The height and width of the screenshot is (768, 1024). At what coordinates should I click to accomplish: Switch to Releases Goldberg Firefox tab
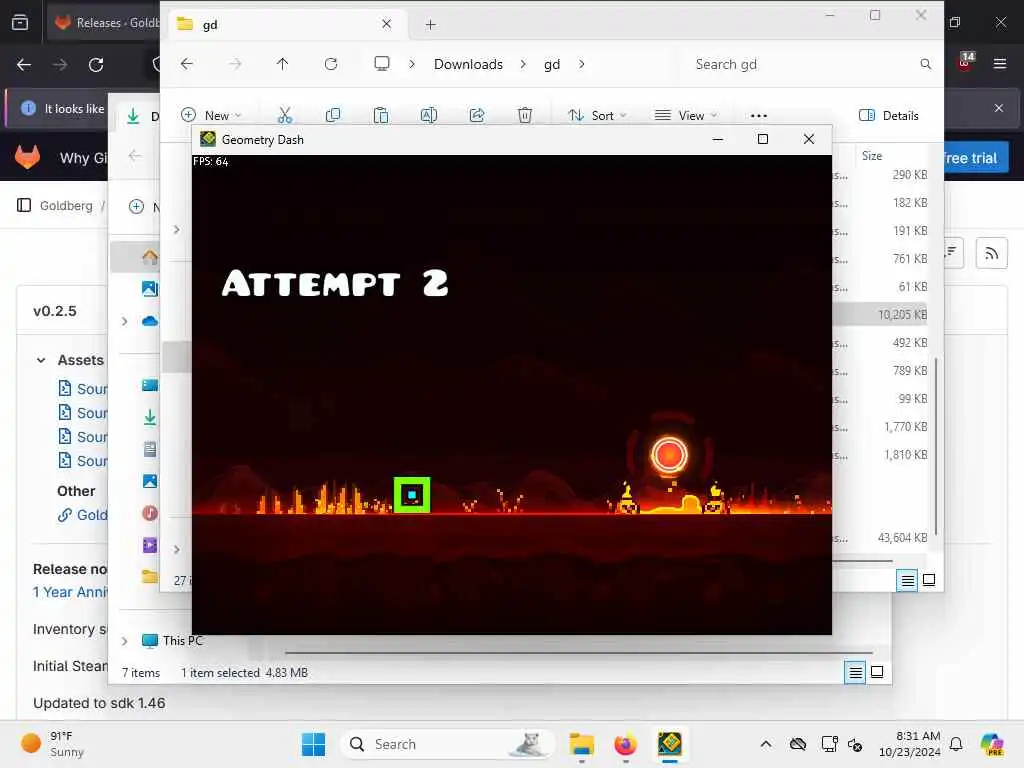(104, 23)
